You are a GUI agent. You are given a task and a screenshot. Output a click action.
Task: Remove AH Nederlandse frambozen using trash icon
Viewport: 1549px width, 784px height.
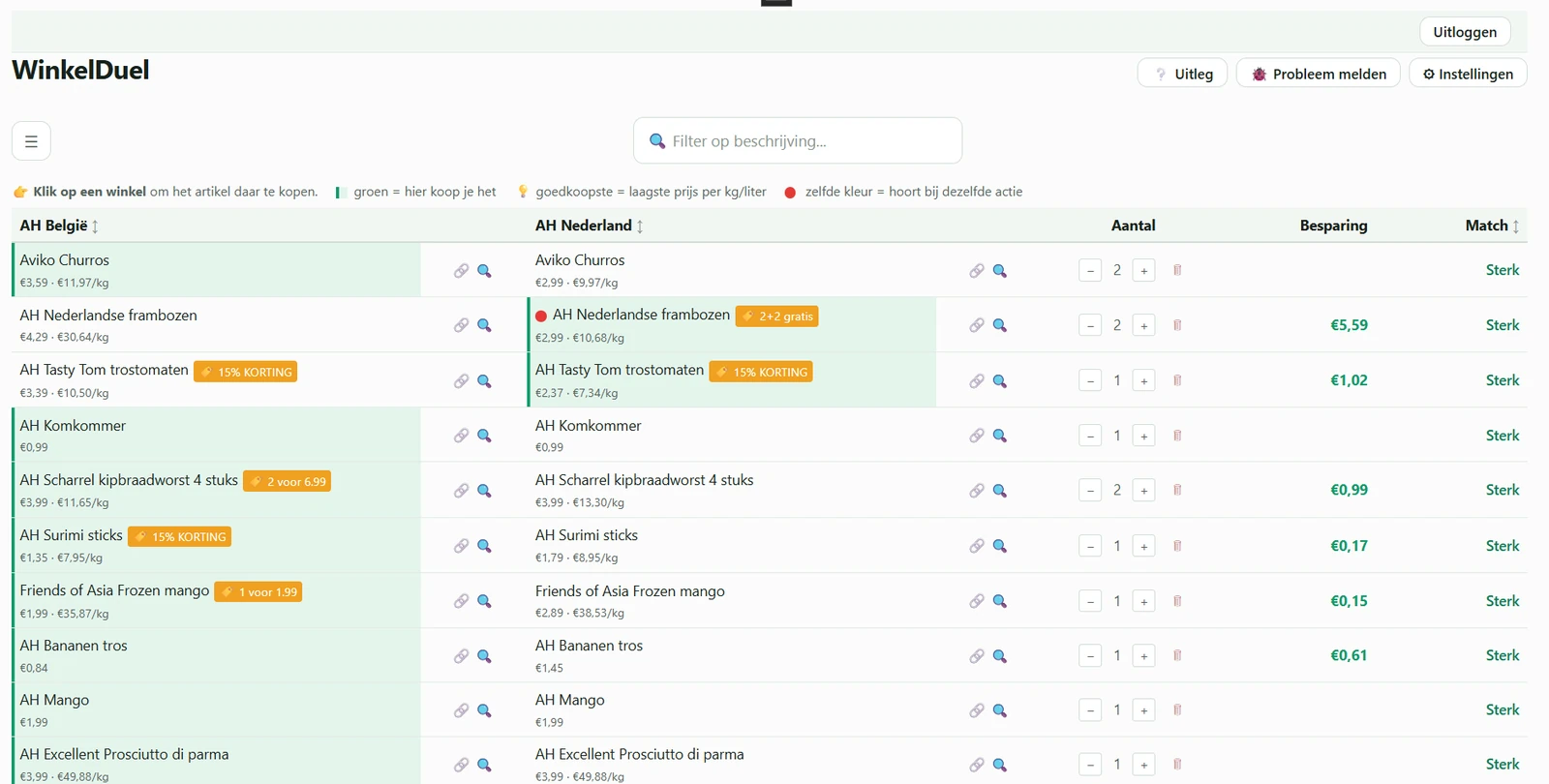pos(1177,325)
